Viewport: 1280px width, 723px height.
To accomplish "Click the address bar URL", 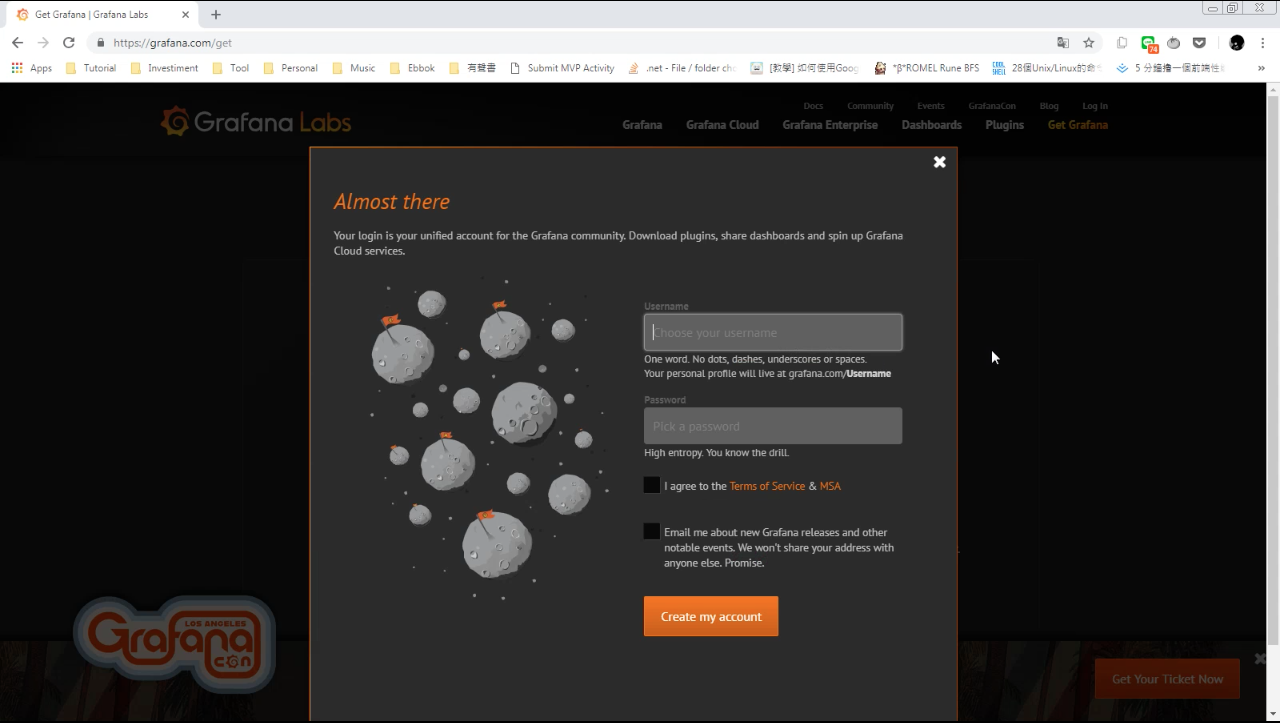I will (172, 43).
